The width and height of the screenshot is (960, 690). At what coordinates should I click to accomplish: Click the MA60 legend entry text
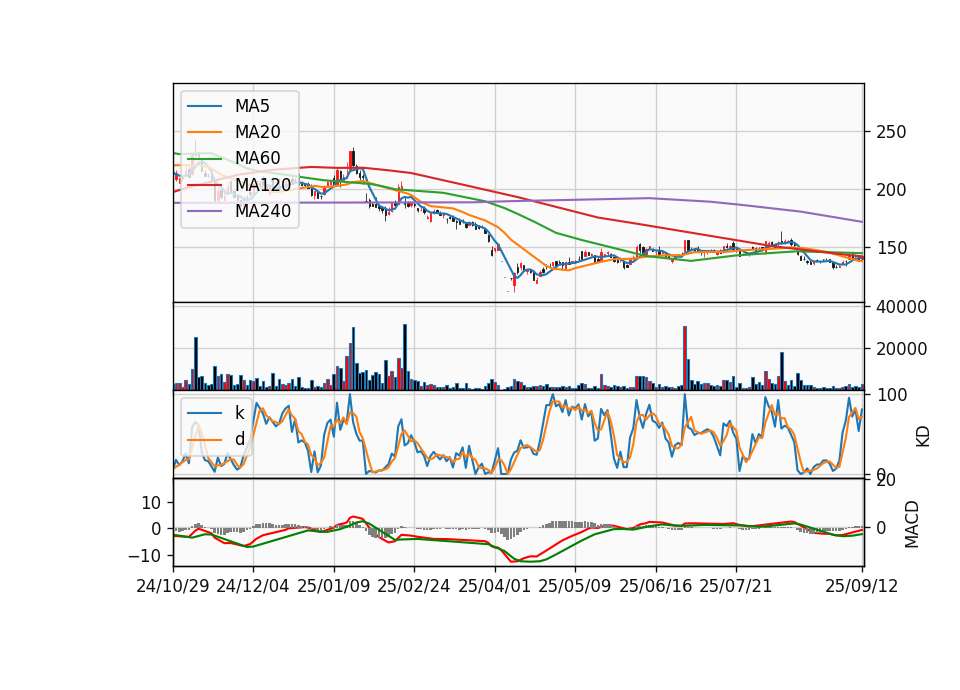coord(258,158)
